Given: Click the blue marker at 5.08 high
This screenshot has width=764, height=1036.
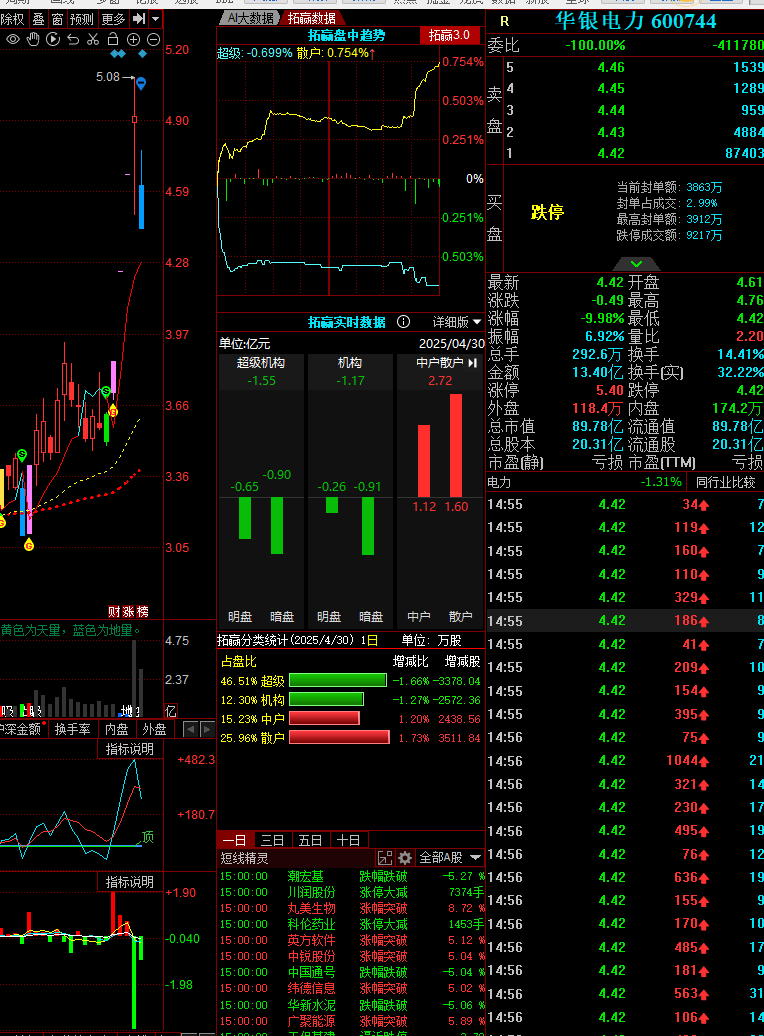Looking at the screenshot, I should (x=141, y=83).
